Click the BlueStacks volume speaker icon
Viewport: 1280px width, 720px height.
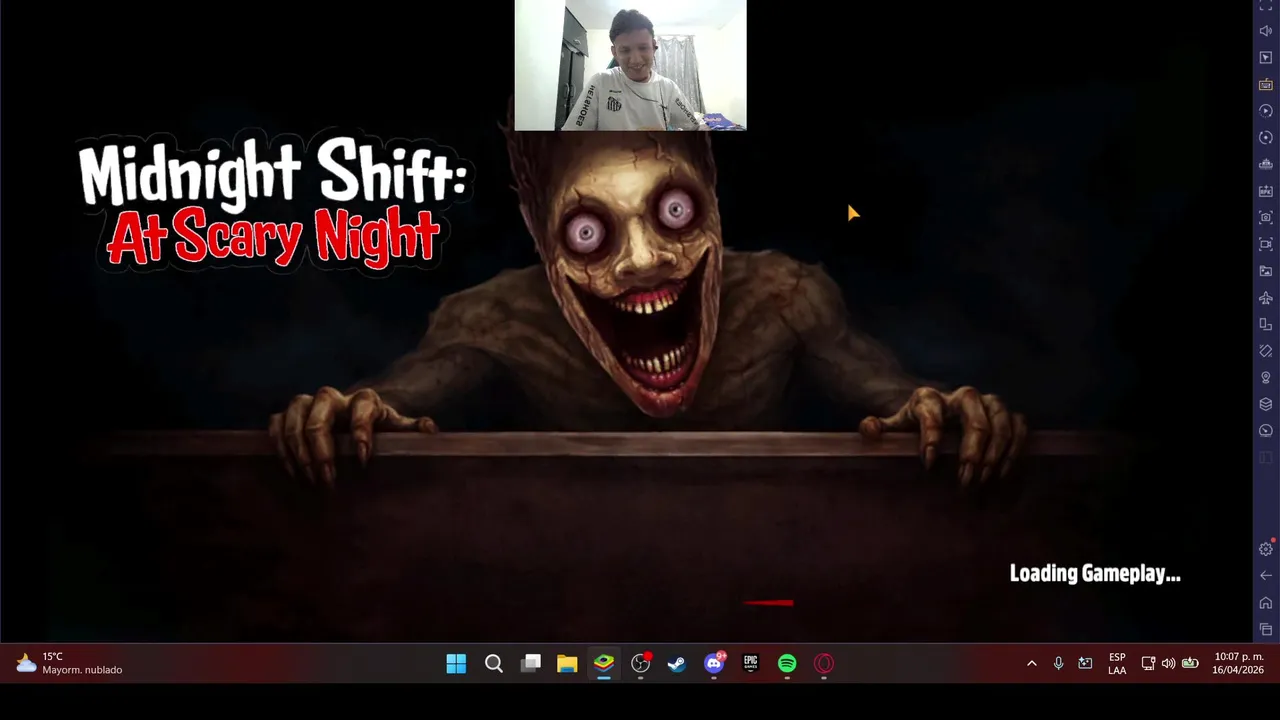point(1265,31)
